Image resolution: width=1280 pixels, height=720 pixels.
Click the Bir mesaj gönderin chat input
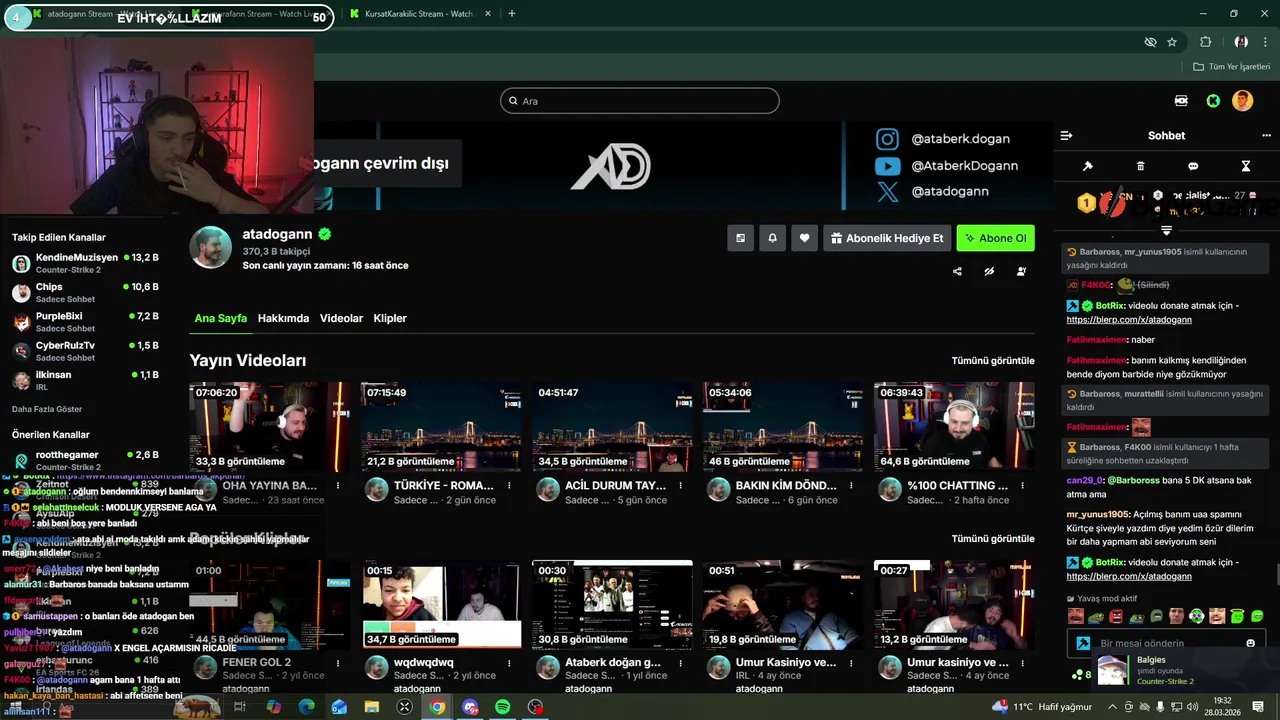(x=1165, y=643)
